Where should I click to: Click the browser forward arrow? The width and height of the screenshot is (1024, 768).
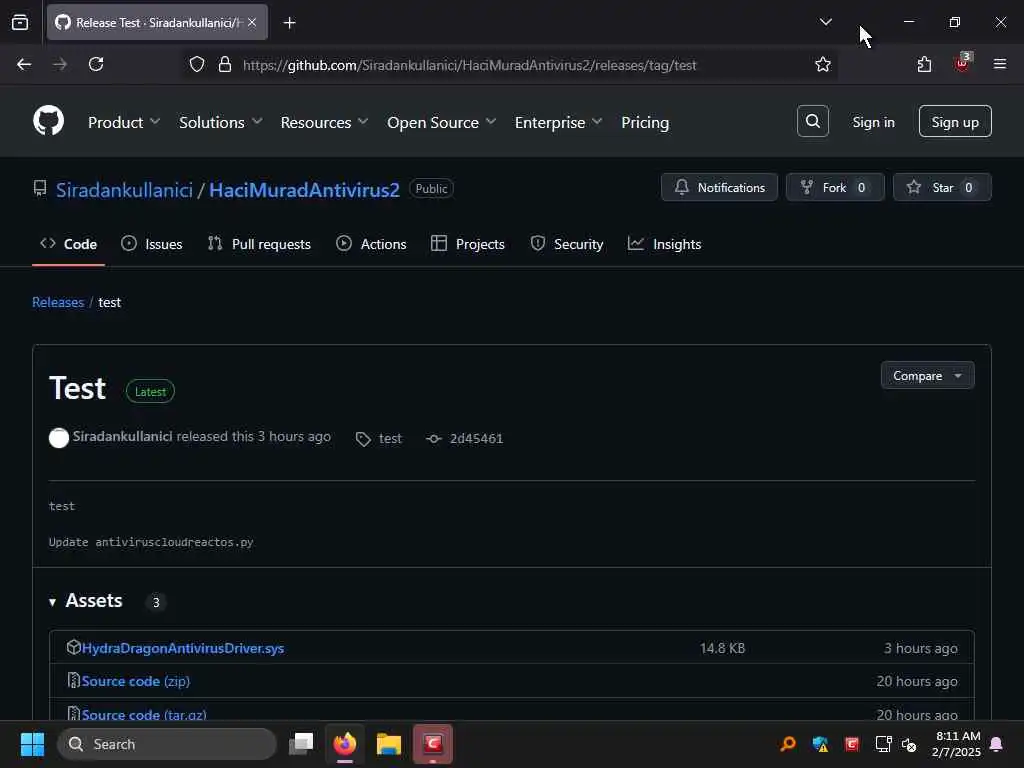pyautogui.click(x=59, y=64)
